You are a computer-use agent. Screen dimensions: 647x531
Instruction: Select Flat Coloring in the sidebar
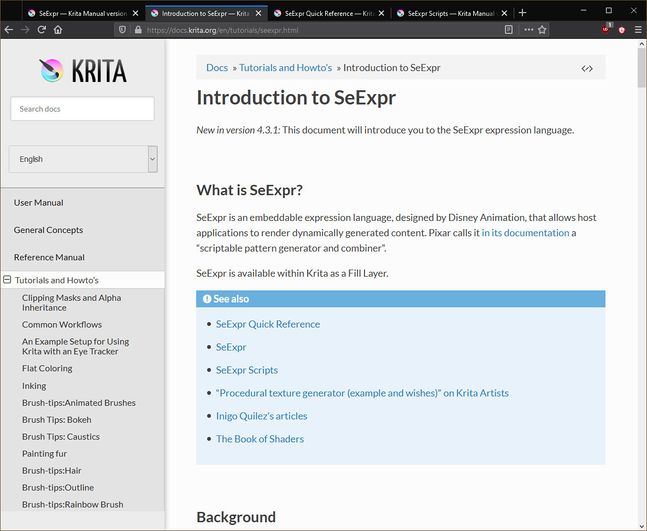point(47,368)
